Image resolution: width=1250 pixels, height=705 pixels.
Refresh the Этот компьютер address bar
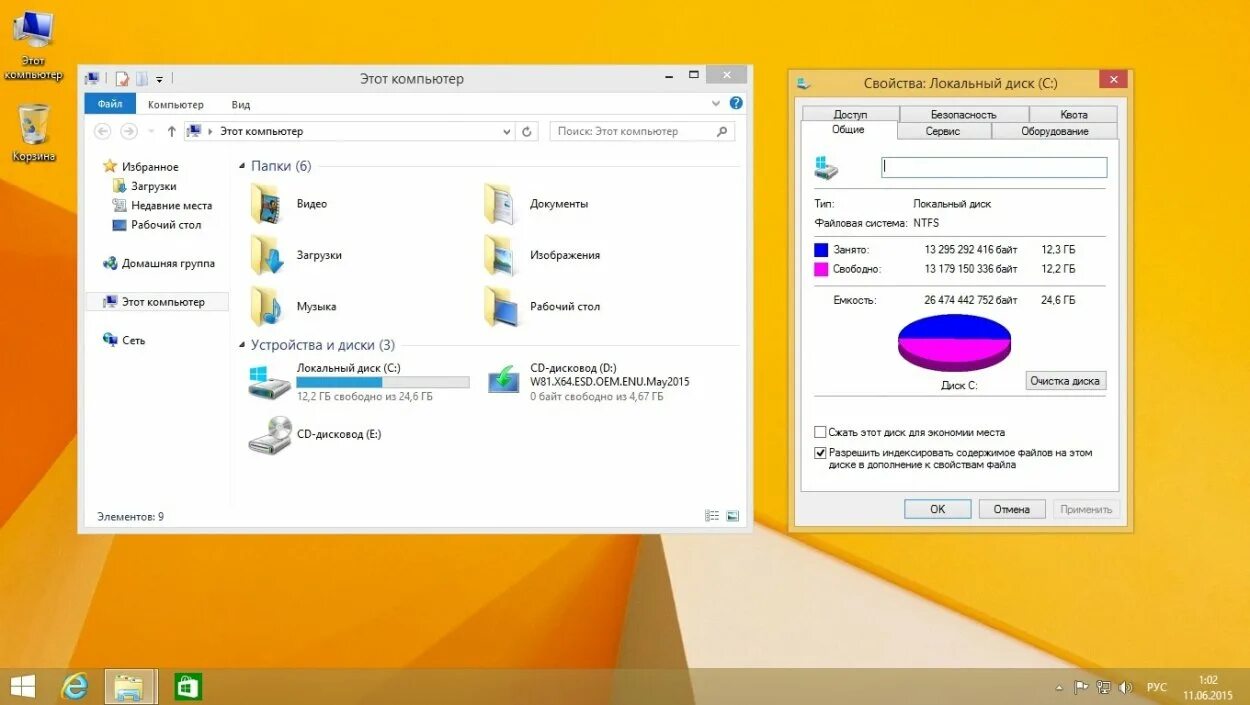tap(528, 131)
